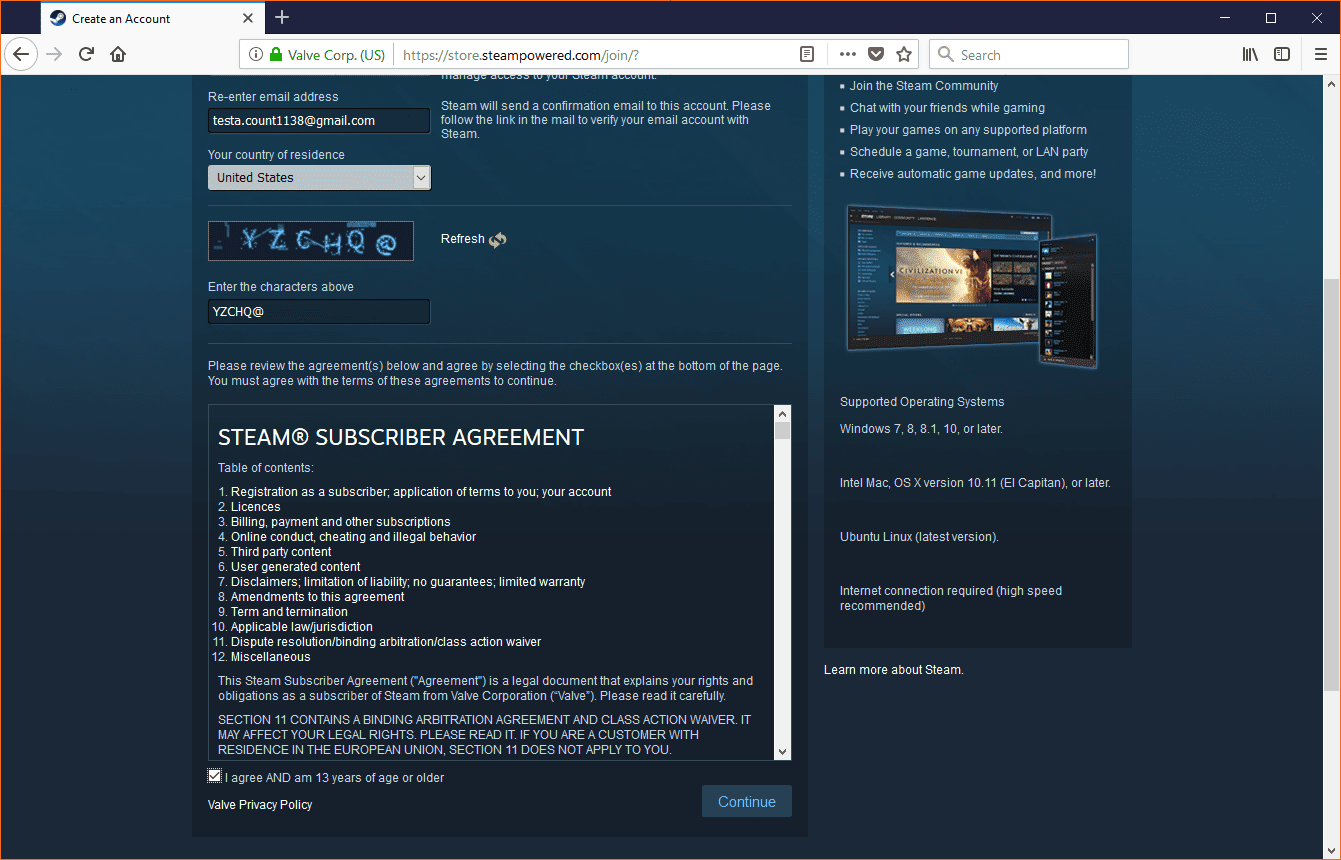Screen dimensions: 1341x860
Task: Click the captcha refresh arrows icon
Action: coord(498,240)
